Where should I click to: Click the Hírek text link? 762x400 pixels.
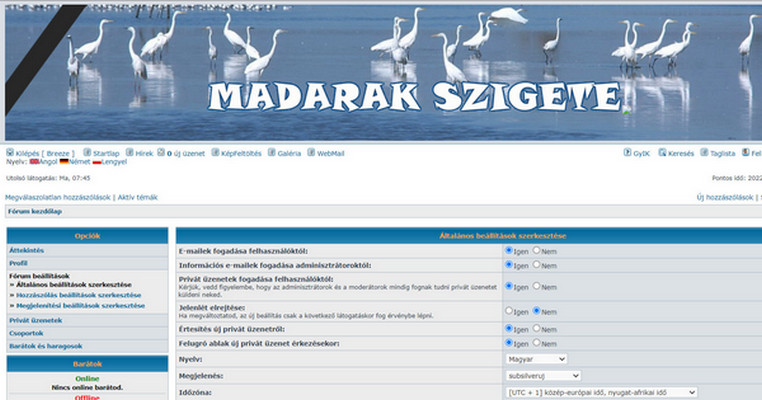pos(144,154)
